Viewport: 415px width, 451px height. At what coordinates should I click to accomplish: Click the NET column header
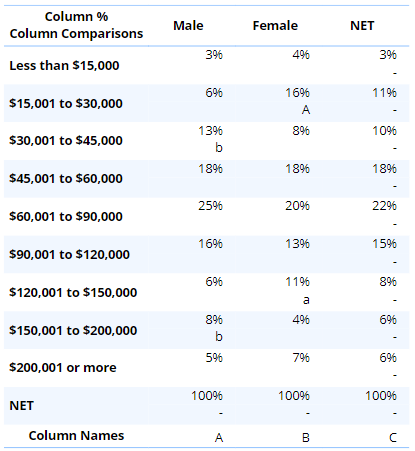362,26
